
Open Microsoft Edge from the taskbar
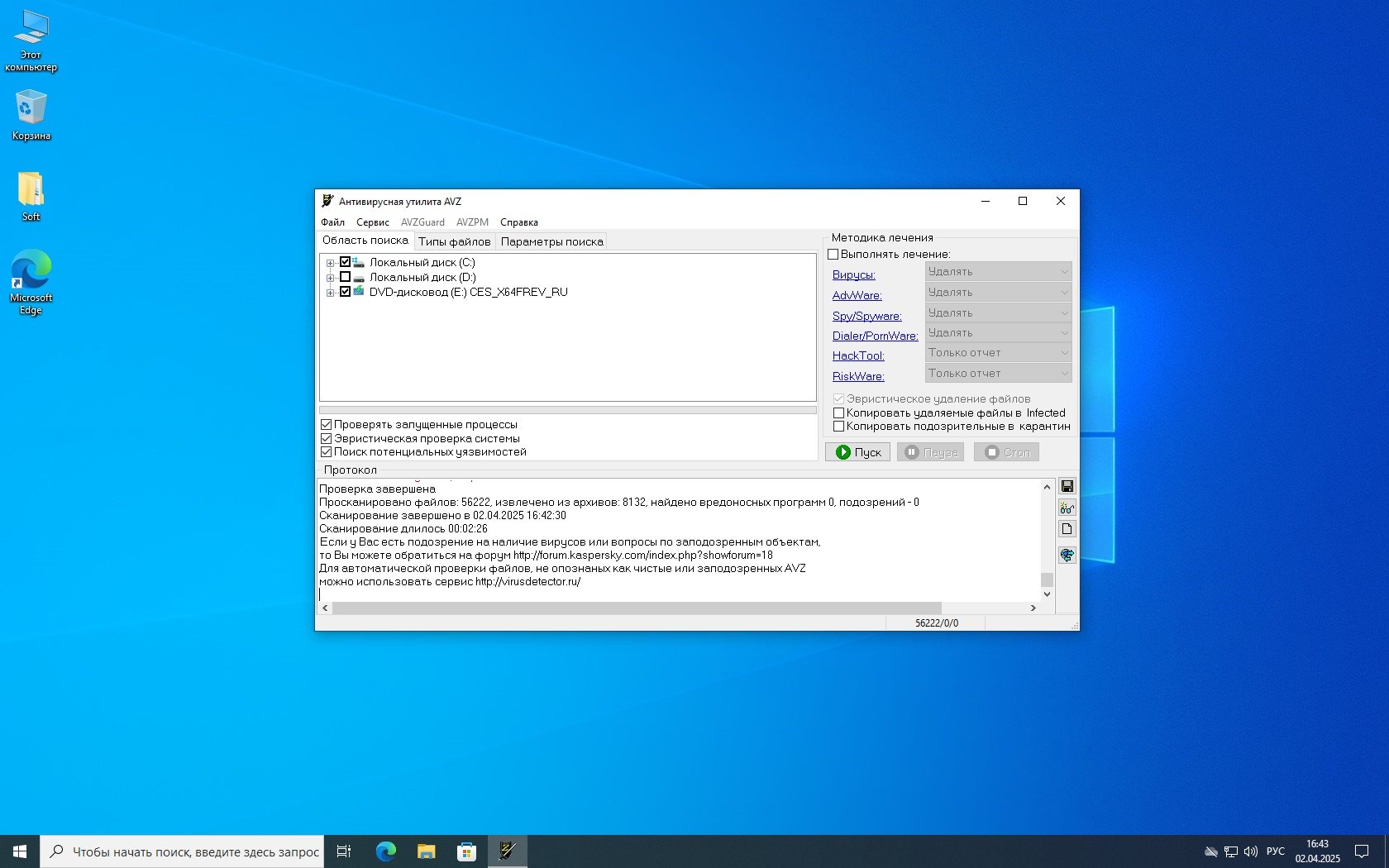pos(385,851)
